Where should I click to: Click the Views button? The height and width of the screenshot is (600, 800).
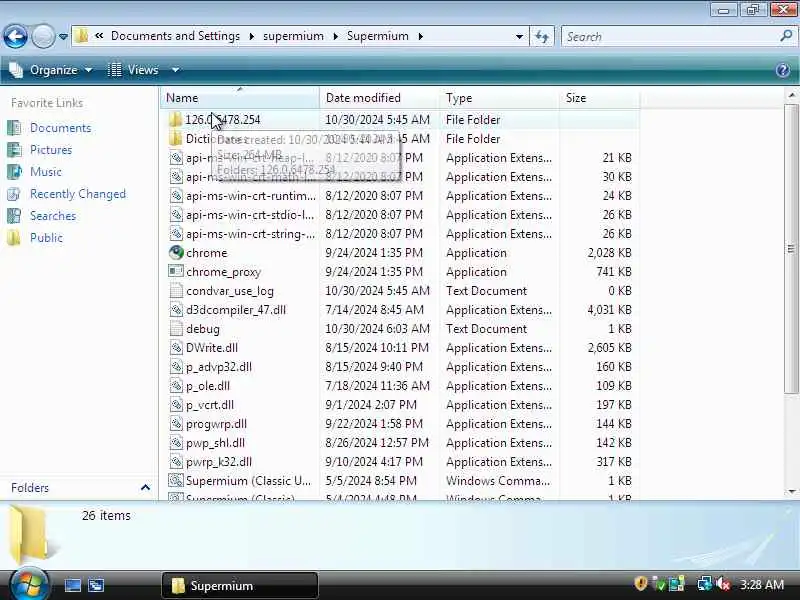[134, 70]
